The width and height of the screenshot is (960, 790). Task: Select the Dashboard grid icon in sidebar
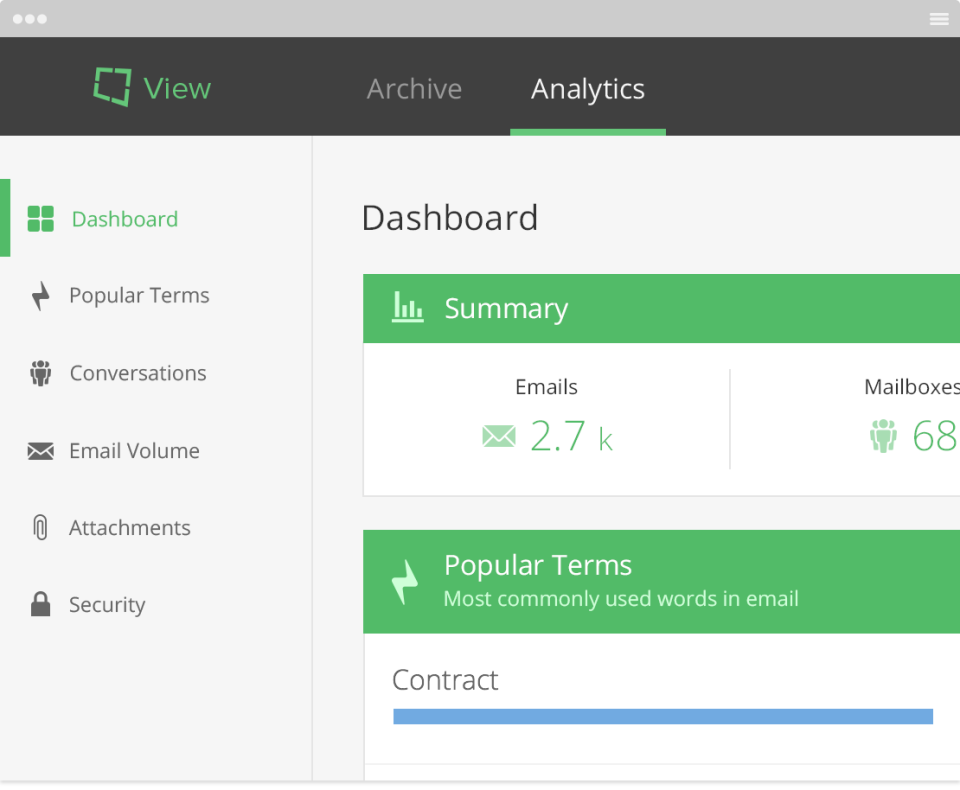[41, 218]
